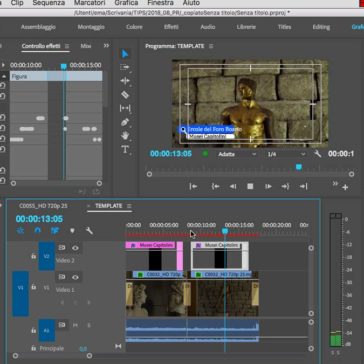
Task: Show more Program monitor buttons chevrons
Action: coord(335,184)
